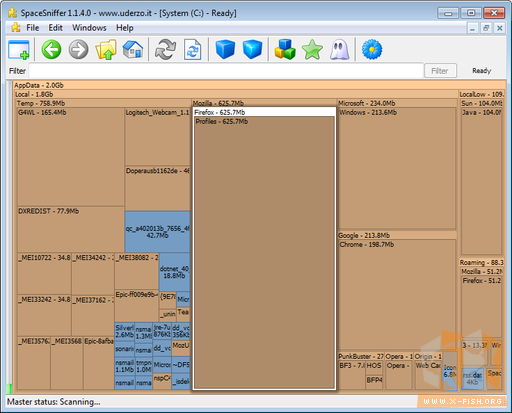Select the _MEI38082 folder block
The height and width of the screenshot is (413, 512).
[137, 271]
